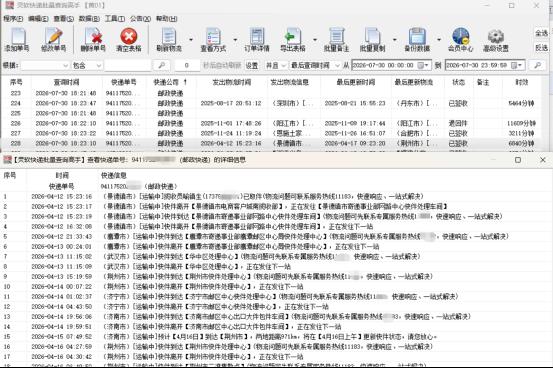Image resolution: width=553 pixels, height=368 pixels.
Task: Open the 帮助(H) menu
Action: (x=166, y=18)
